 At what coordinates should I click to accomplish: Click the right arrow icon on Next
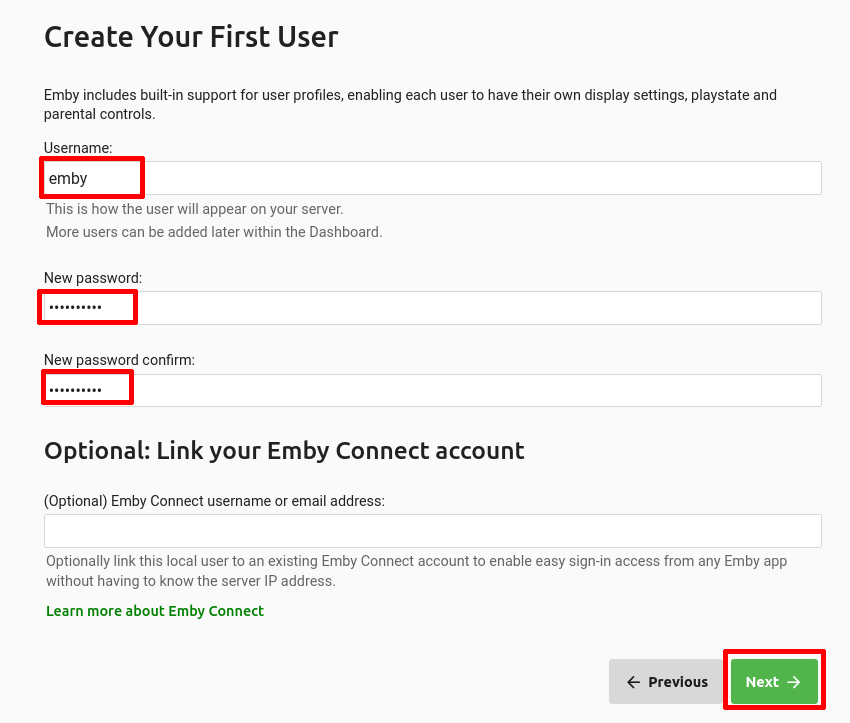pos(794,682)
